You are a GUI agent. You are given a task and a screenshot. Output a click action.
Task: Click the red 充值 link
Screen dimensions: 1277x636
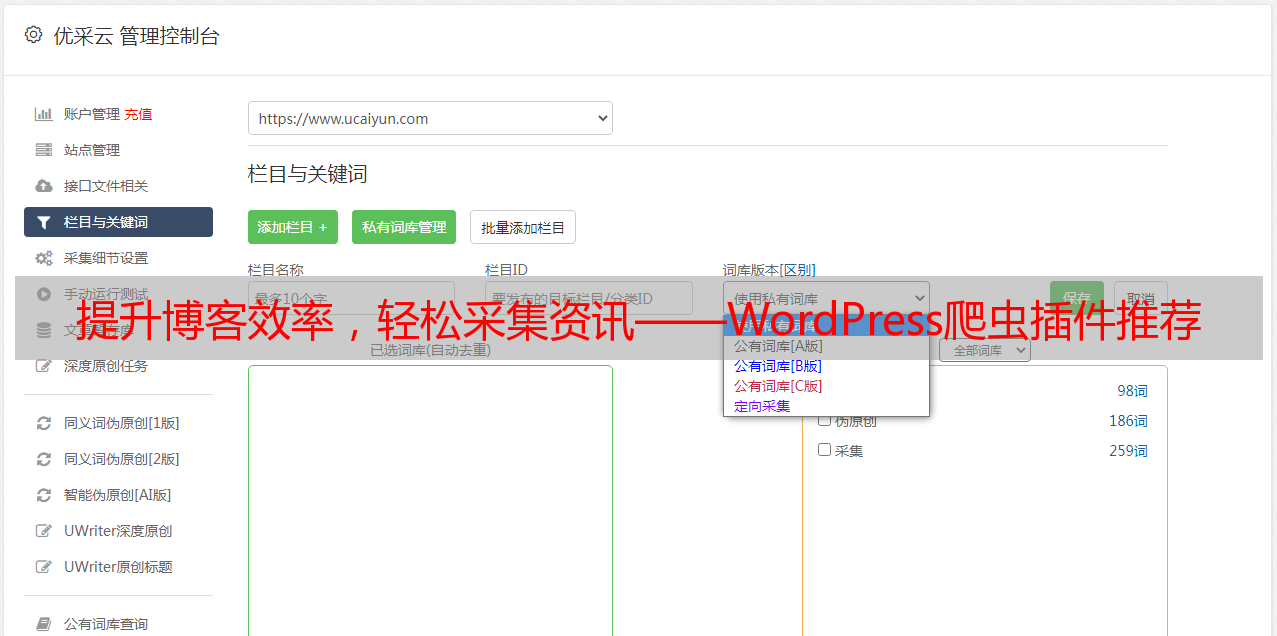pyautogui.click(x=138, y=114)
